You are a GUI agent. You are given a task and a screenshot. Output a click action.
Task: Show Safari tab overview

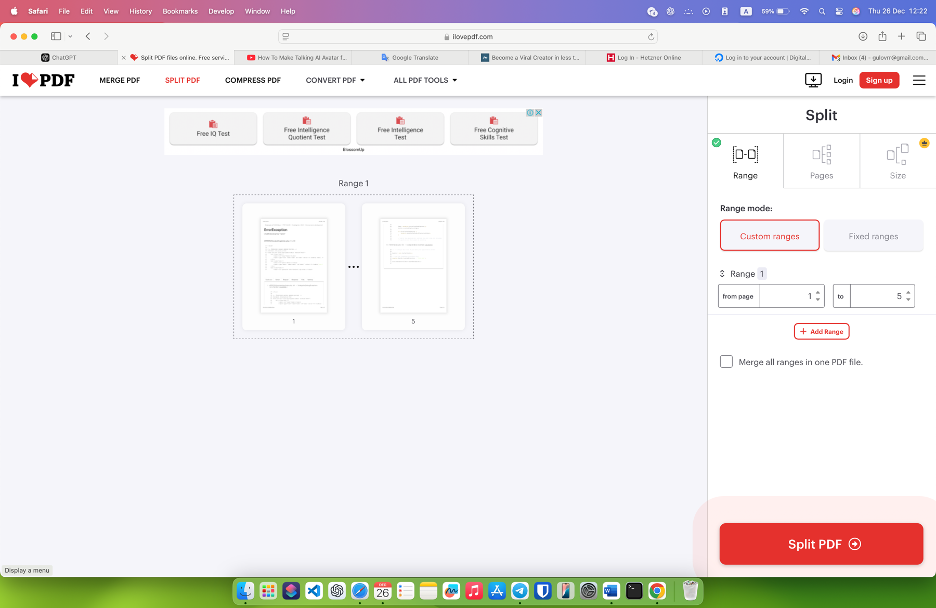921,36
